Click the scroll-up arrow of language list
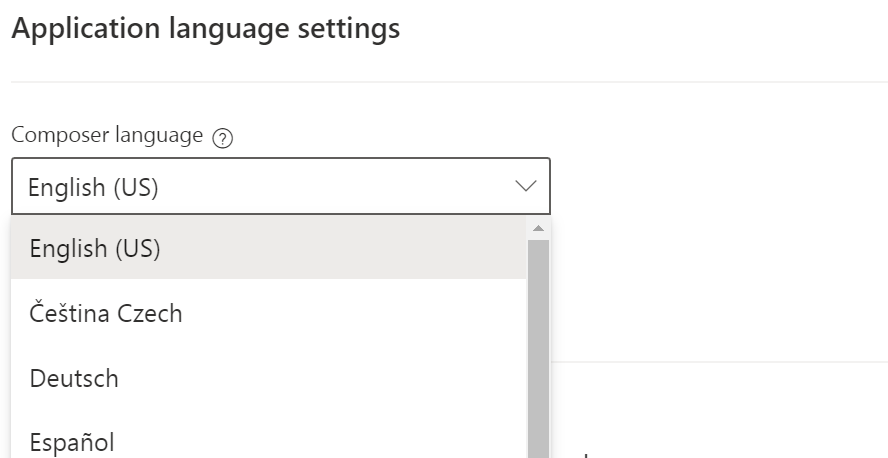This screenshot has height=458, width=888. (x=538, y=229)
